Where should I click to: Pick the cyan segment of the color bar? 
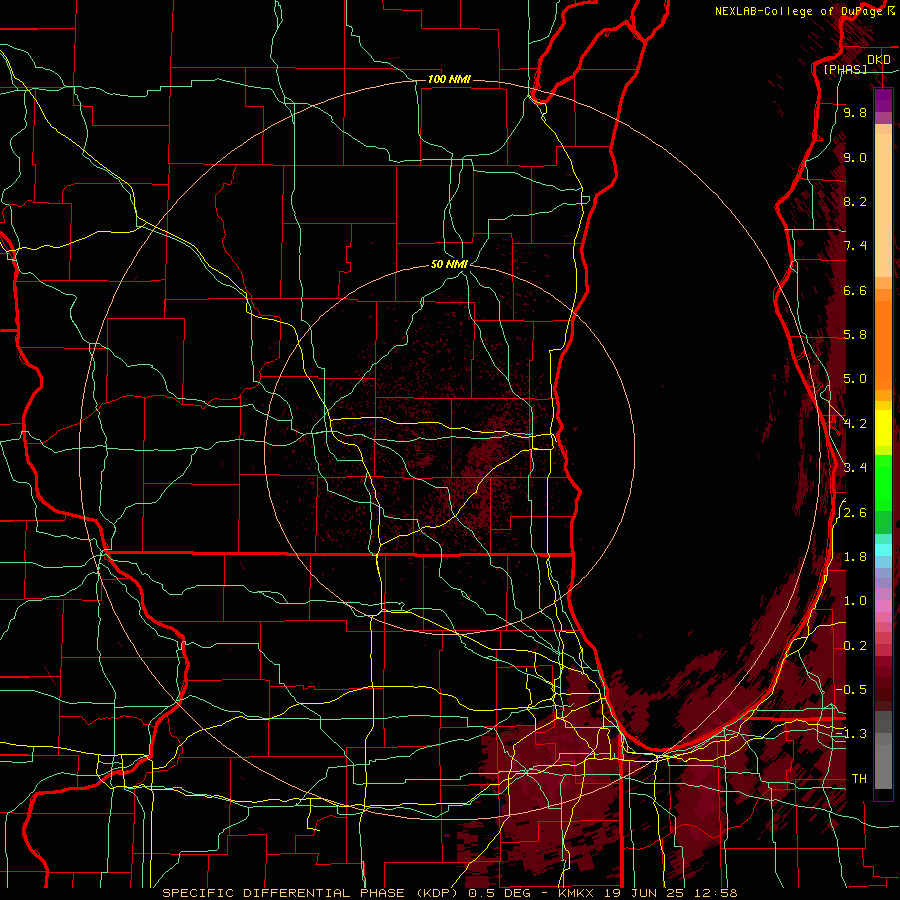point(883,549)
